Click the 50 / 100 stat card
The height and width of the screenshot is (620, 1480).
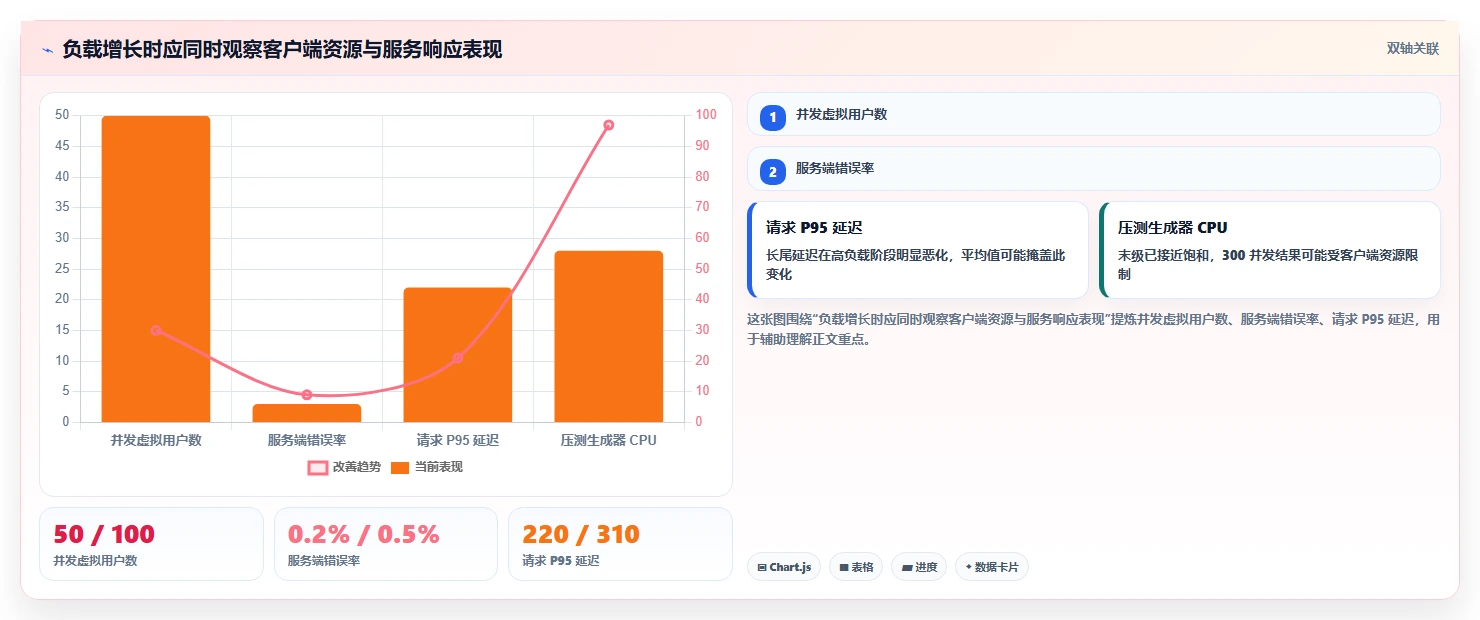(151, 544)
